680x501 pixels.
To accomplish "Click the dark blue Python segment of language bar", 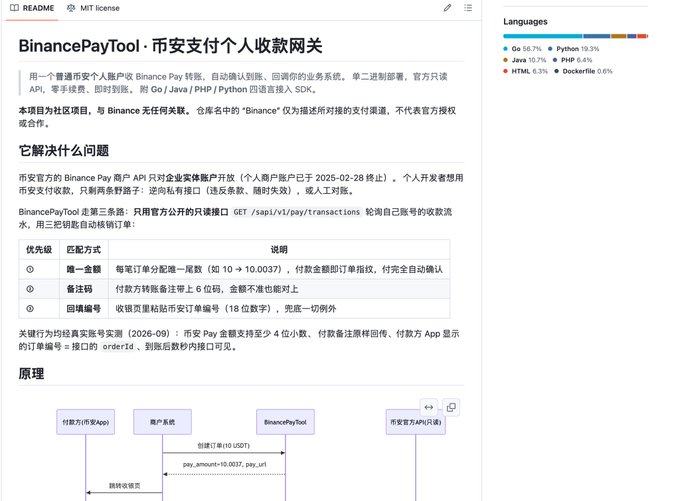I will (x=597, y=36).
